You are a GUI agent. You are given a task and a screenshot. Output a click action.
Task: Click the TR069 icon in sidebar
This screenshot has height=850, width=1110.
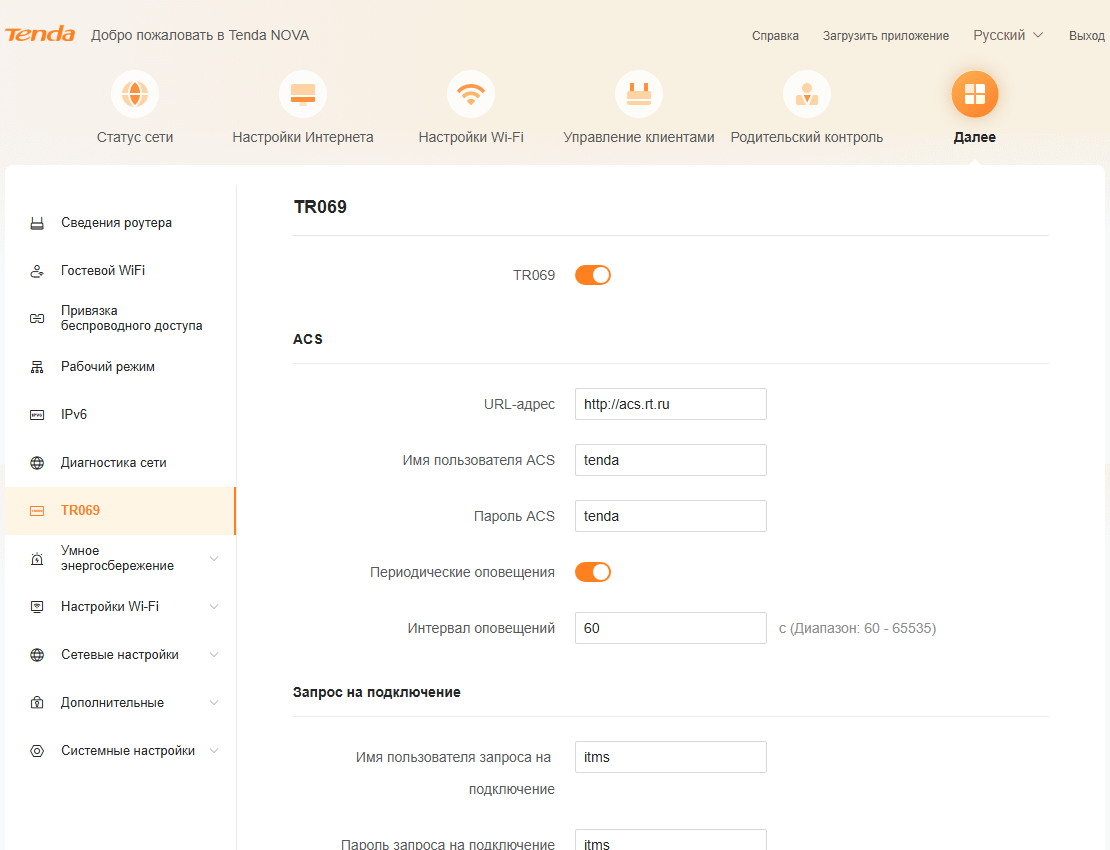click(37, 511)
